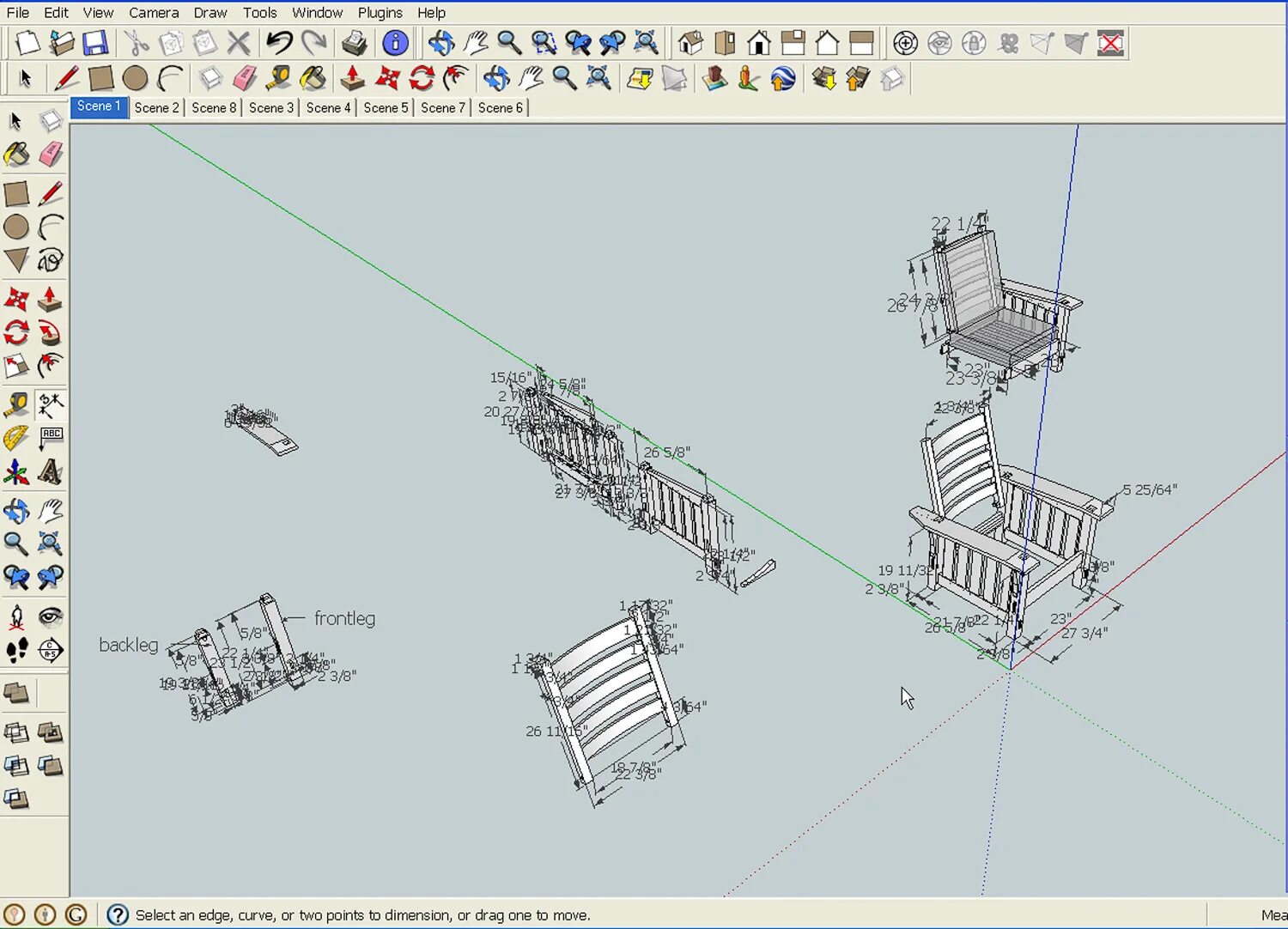Switch to the Scene 2 tab

[x=156, y=107]
